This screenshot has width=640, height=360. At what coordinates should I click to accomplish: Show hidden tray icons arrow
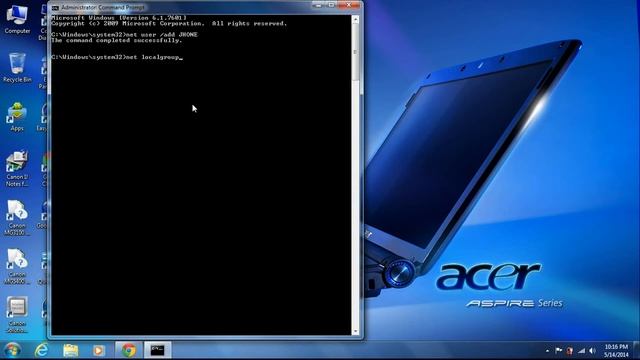[x=547, y=351]
